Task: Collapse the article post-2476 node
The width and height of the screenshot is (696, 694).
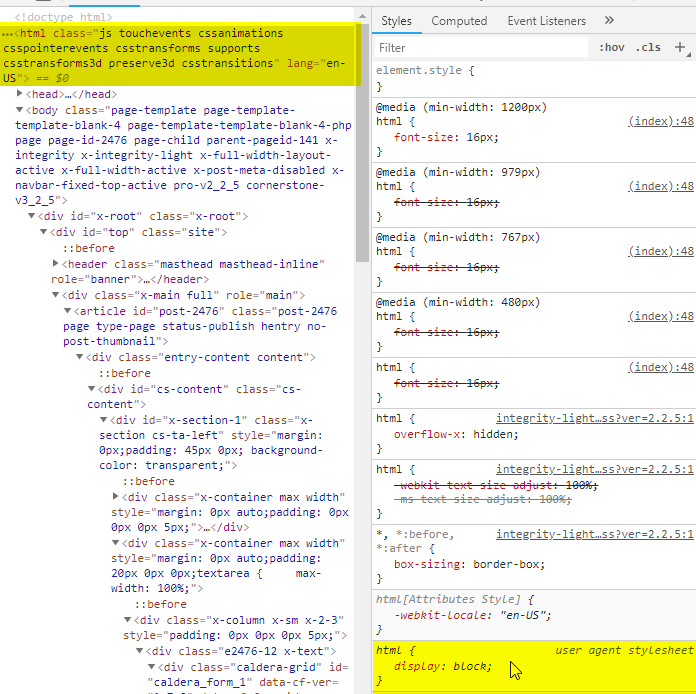Action: click(68, 311)
